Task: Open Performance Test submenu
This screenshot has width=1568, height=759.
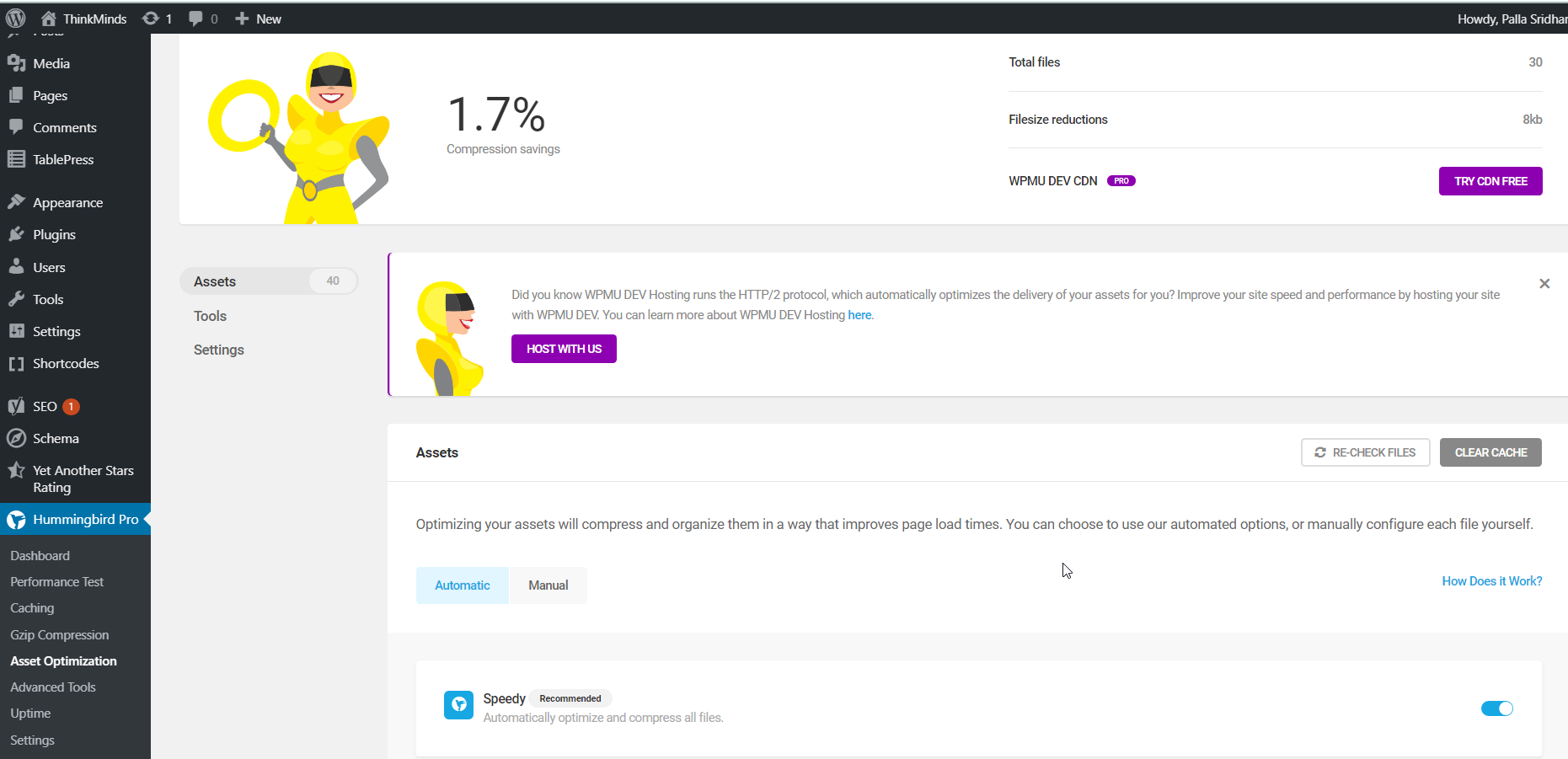Action: click(x=56, y=582)
